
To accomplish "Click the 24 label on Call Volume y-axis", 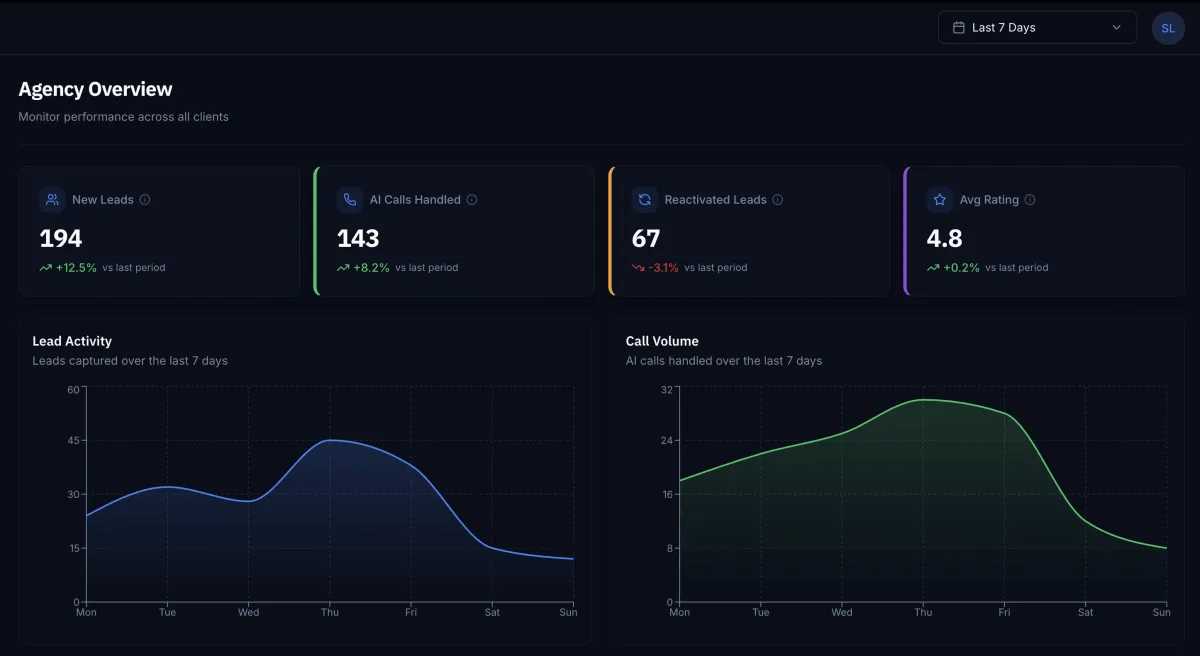I will [667, 440].
